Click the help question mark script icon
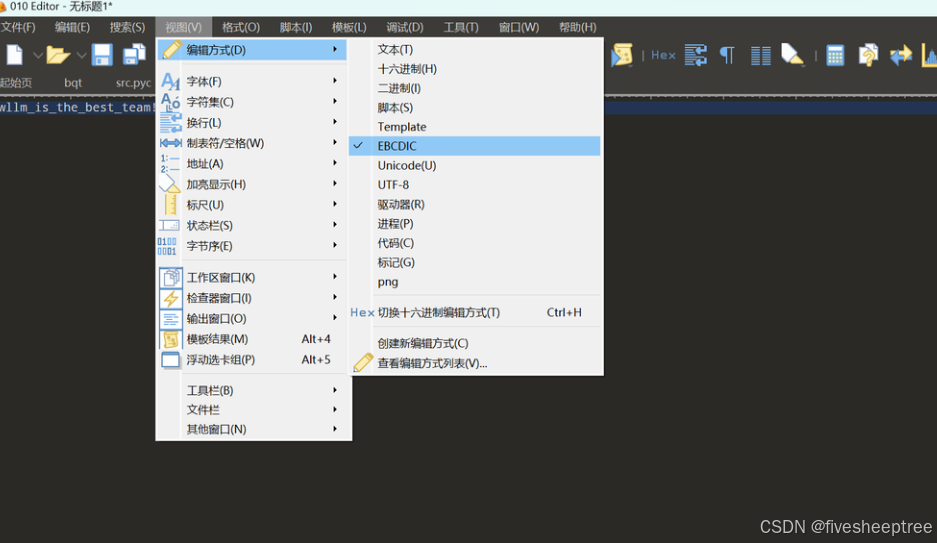This screenshot has height=543, width=937. click(868, 55)
